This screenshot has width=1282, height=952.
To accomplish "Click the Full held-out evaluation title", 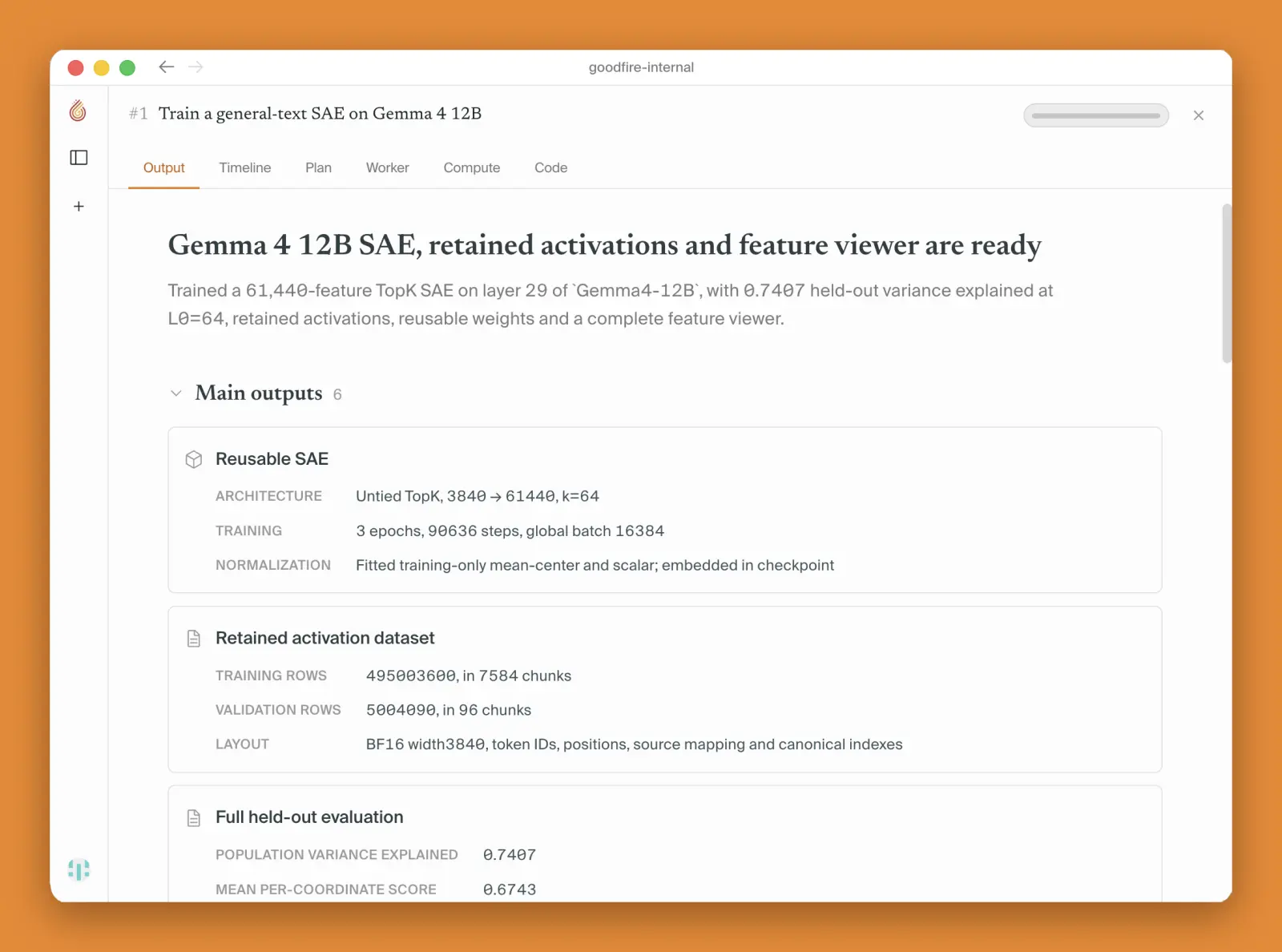I will coord(309,817).
